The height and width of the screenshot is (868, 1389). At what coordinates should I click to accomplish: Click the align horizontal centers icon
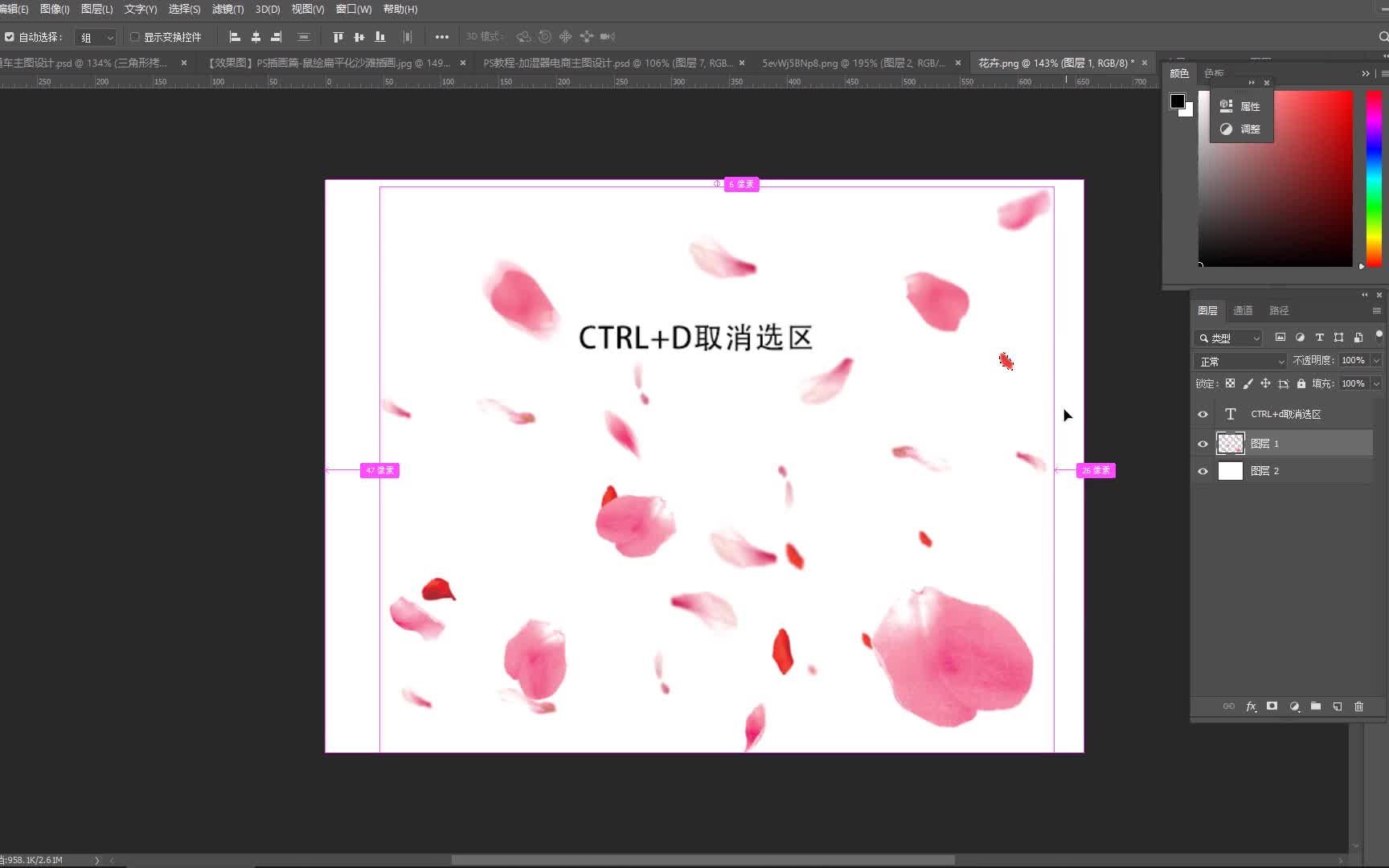point(256,37)
